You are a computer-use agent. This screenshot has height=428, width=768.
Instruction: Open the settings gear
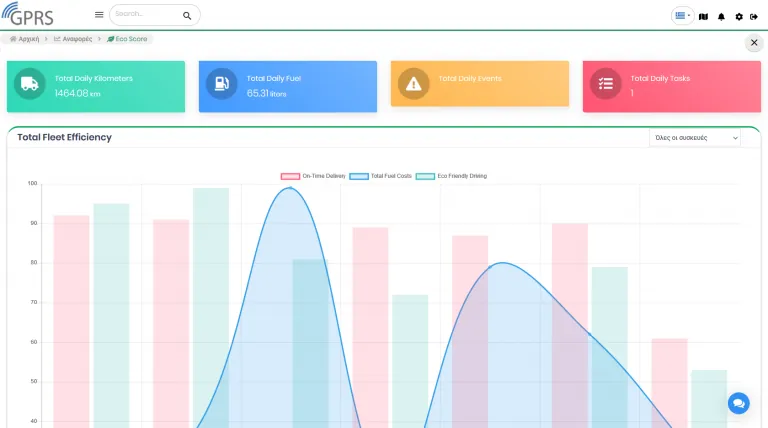(x=739, y=17)
